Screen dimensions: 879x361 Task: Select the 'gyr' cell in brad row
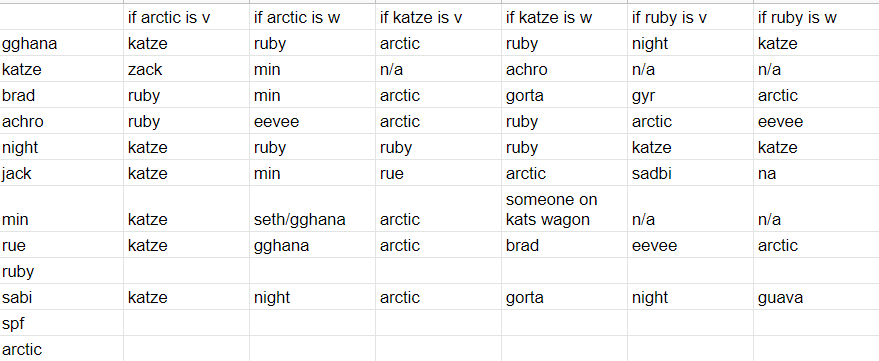pos(690,95)
